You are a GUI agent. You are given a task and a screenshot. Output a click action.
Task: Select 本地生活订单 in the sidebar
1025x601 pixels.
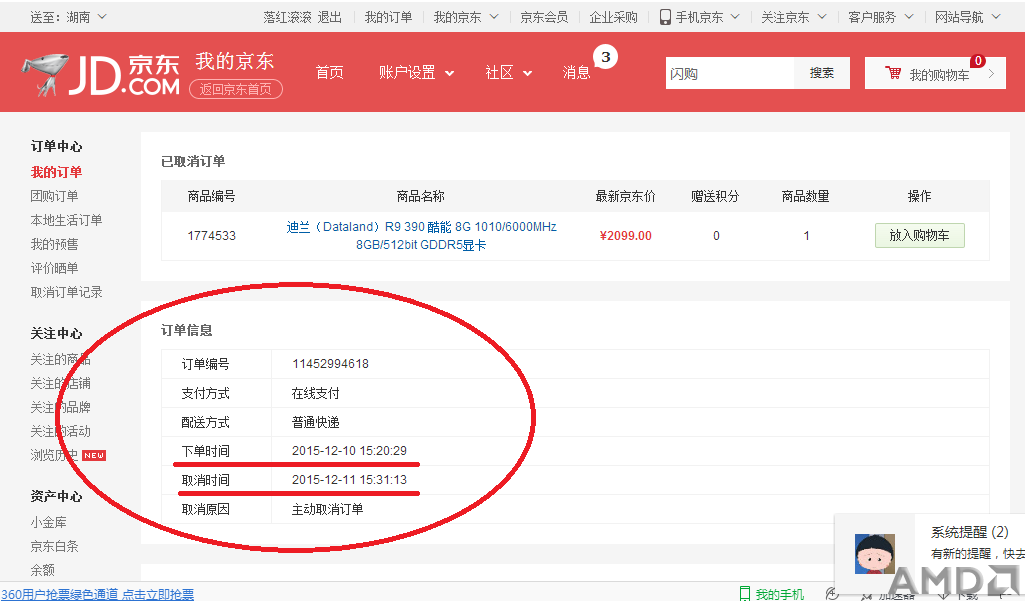66,220
